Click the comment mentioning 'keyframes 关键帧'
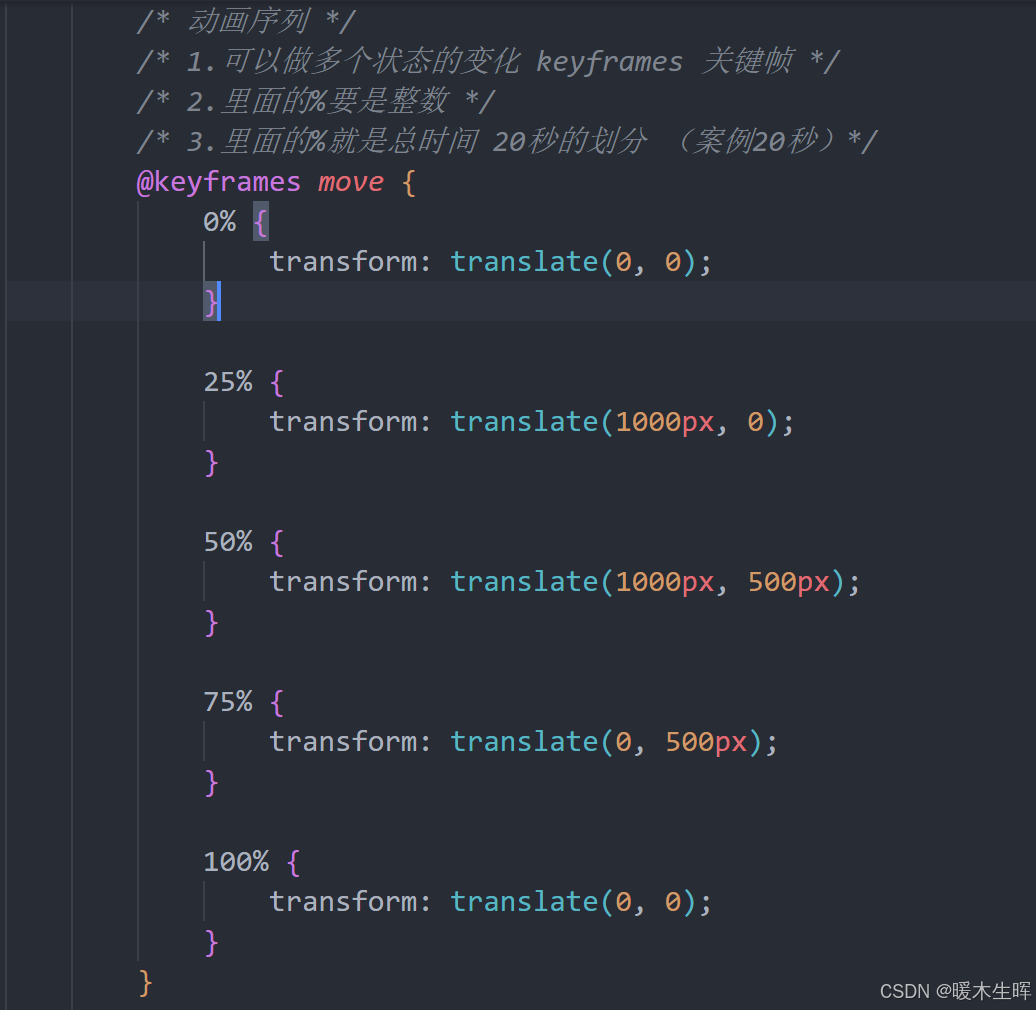Viewport: 1036px width, 1010px height. tap(488, 61)
